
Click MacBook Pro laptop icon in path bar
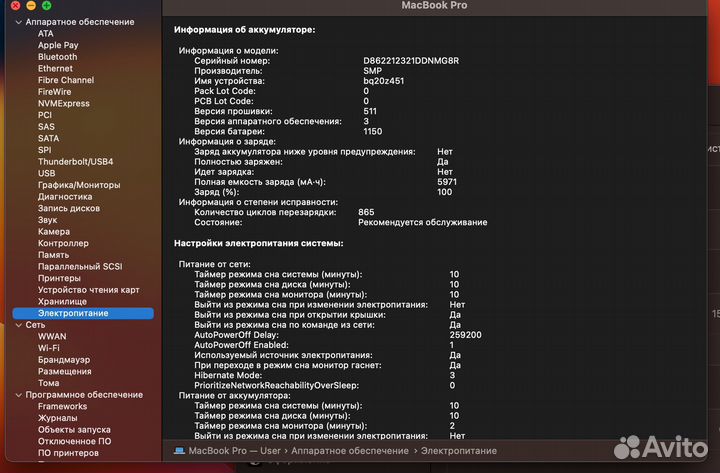pos(179,451)
